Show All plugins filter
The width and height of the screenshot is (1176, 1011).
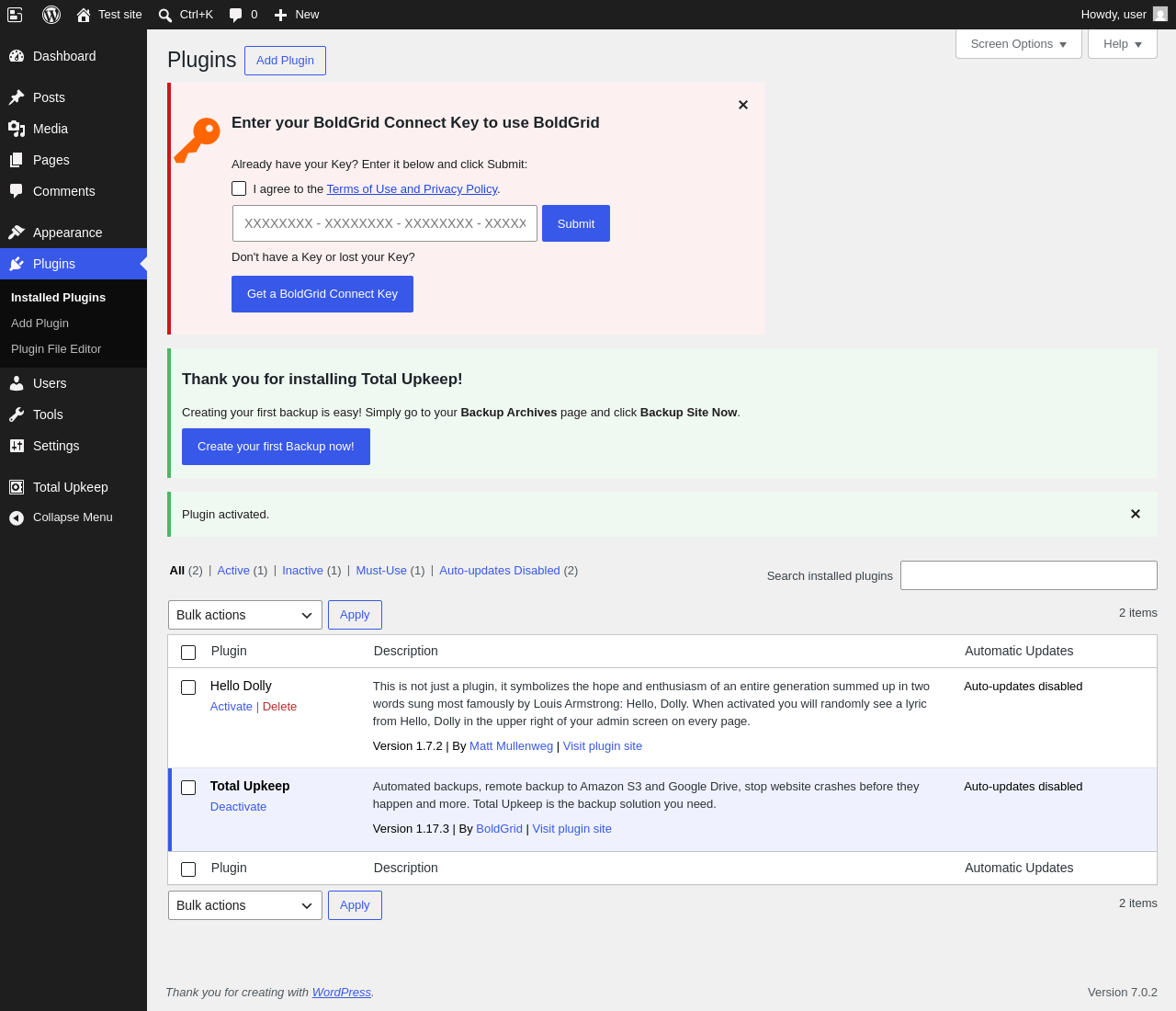(177, 571)
